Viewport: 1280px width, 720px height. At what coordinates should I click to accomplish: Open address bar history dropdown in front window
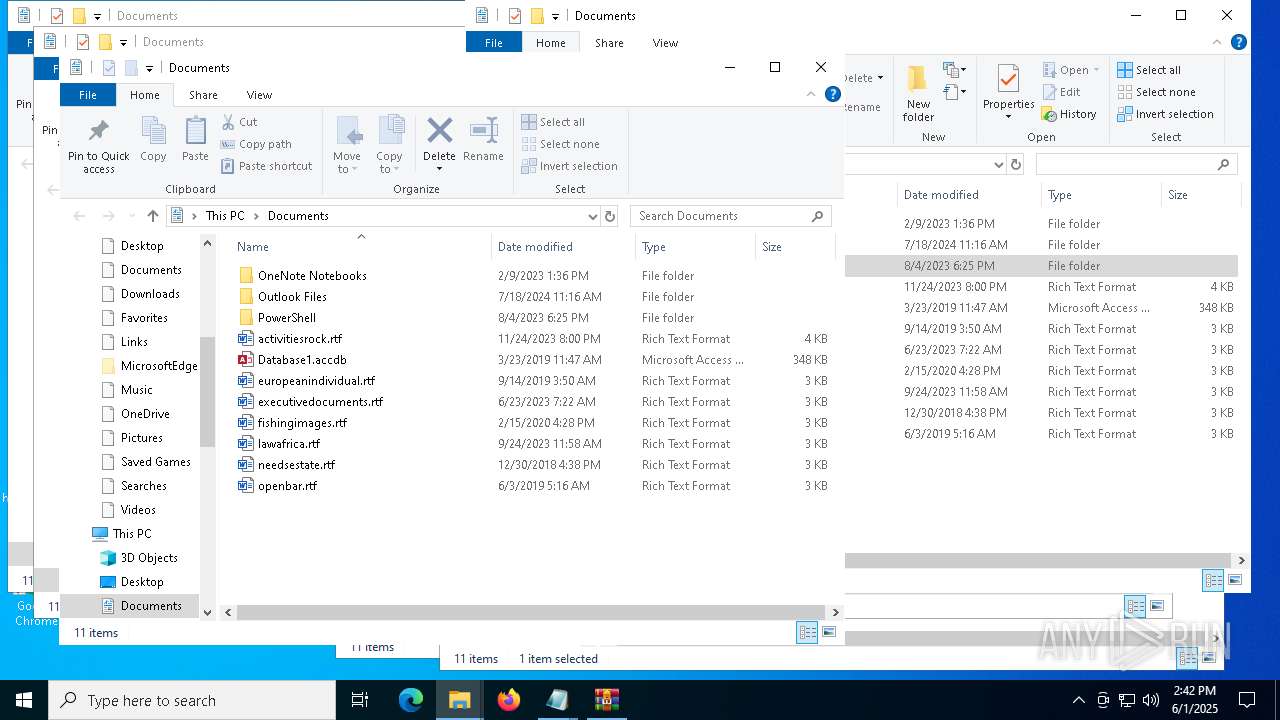coord(593,216)
